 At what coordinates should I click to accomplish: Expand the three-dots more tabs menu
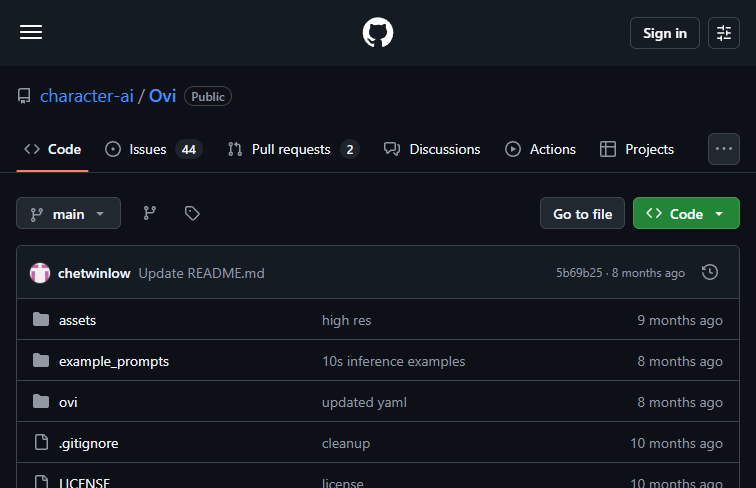[x=723, y=149]
